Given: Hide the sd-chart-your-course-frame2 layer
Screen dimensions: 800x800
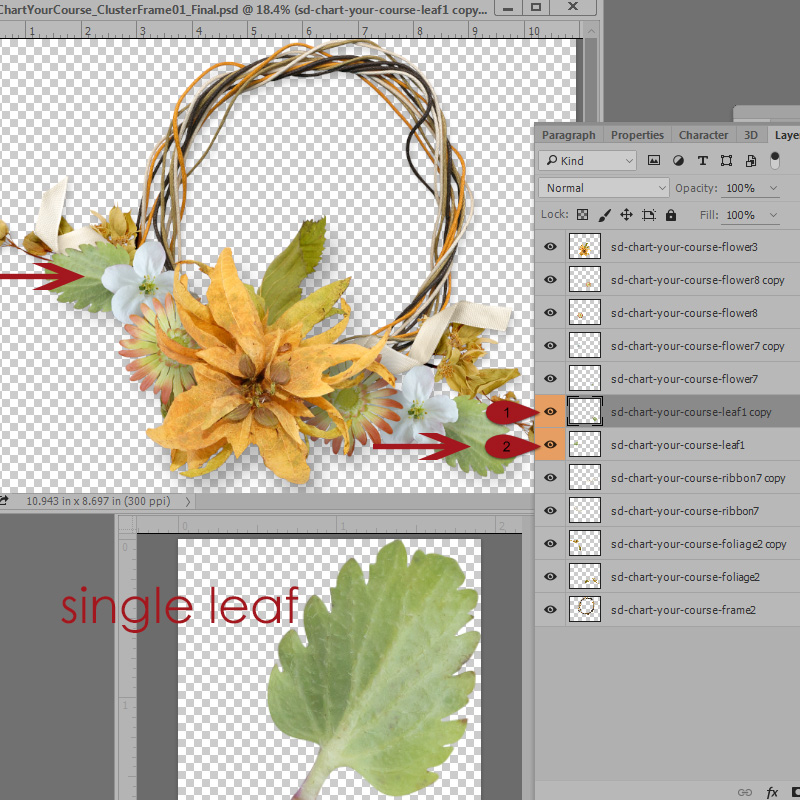Looking at the screenshot, I should (550, 609).
